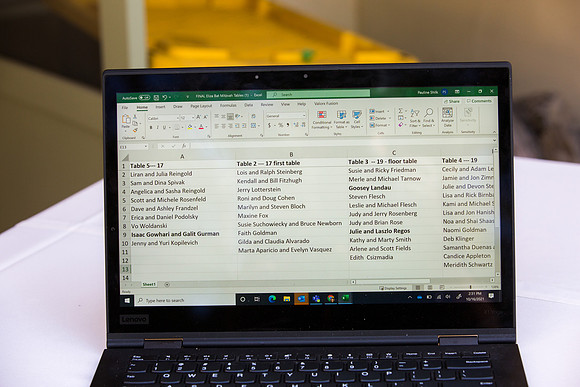Toggle the AutoSave switch
Image resolution: width=580 pixels, height=387 pixels.
(145, 98)
